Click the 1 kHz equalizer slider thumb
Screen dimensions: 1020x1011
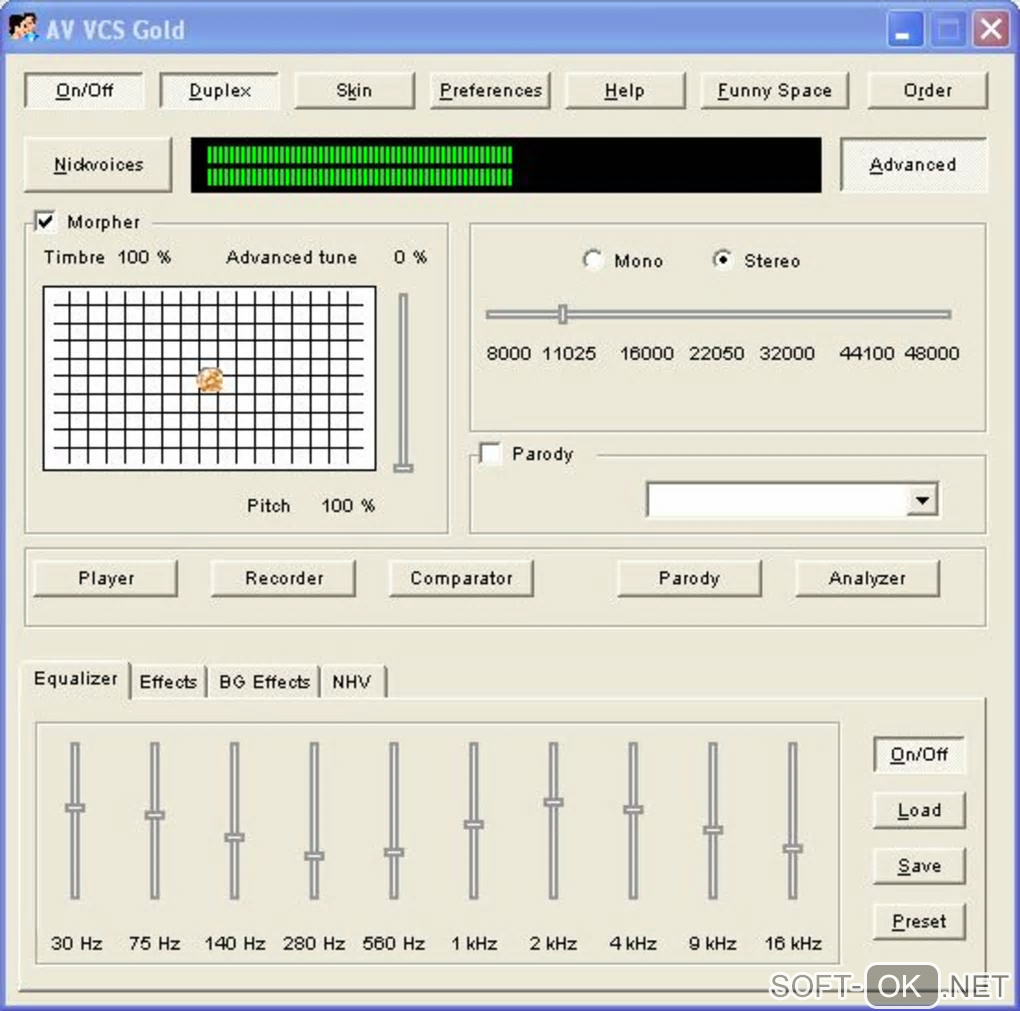[474, 825]
